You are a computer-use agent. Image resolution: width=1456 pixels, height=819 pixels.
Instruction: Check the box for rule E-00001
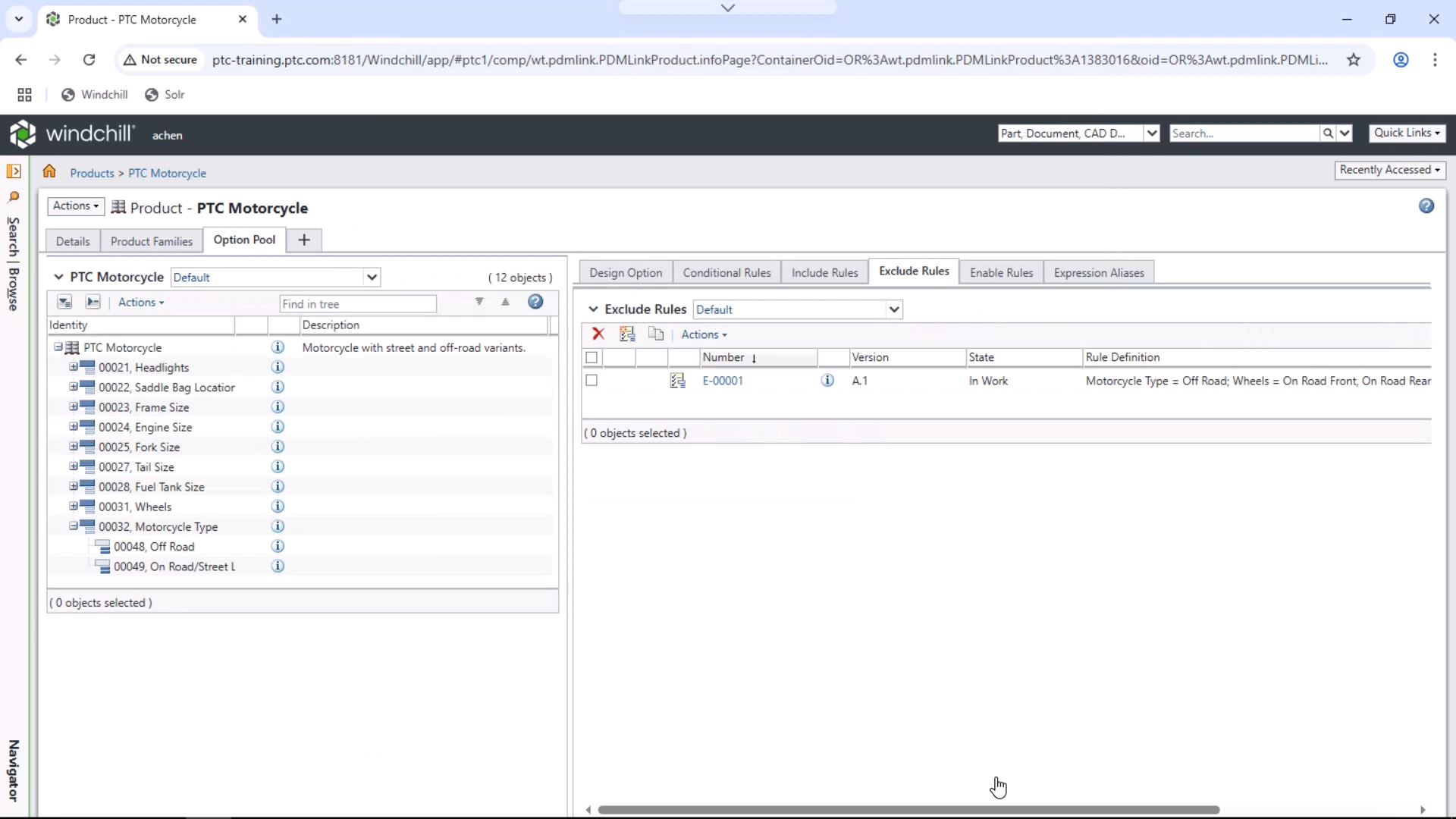(x=591, y=380)
